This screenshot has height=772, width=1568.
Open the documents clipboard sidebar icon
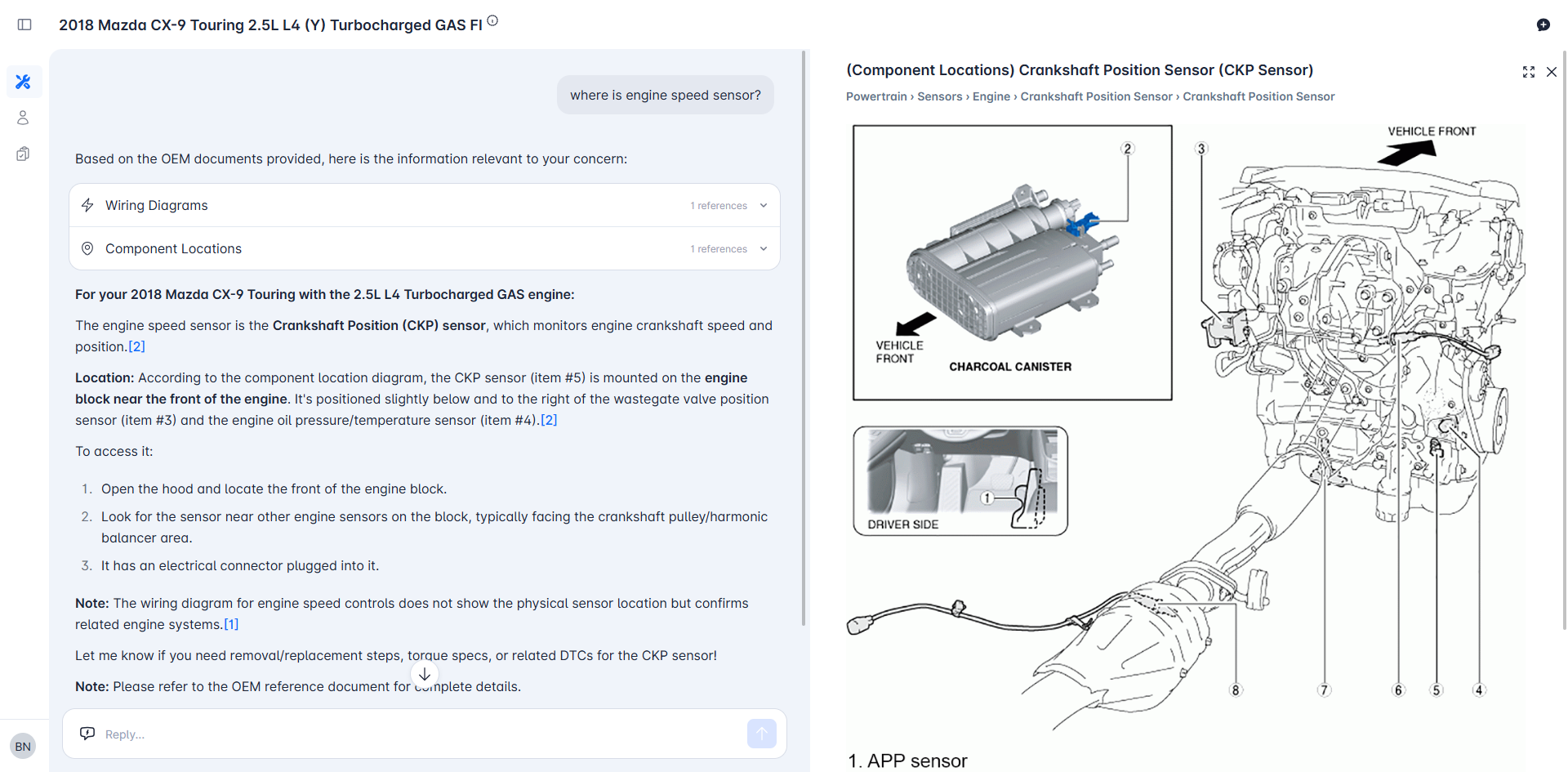click(23, 154)
